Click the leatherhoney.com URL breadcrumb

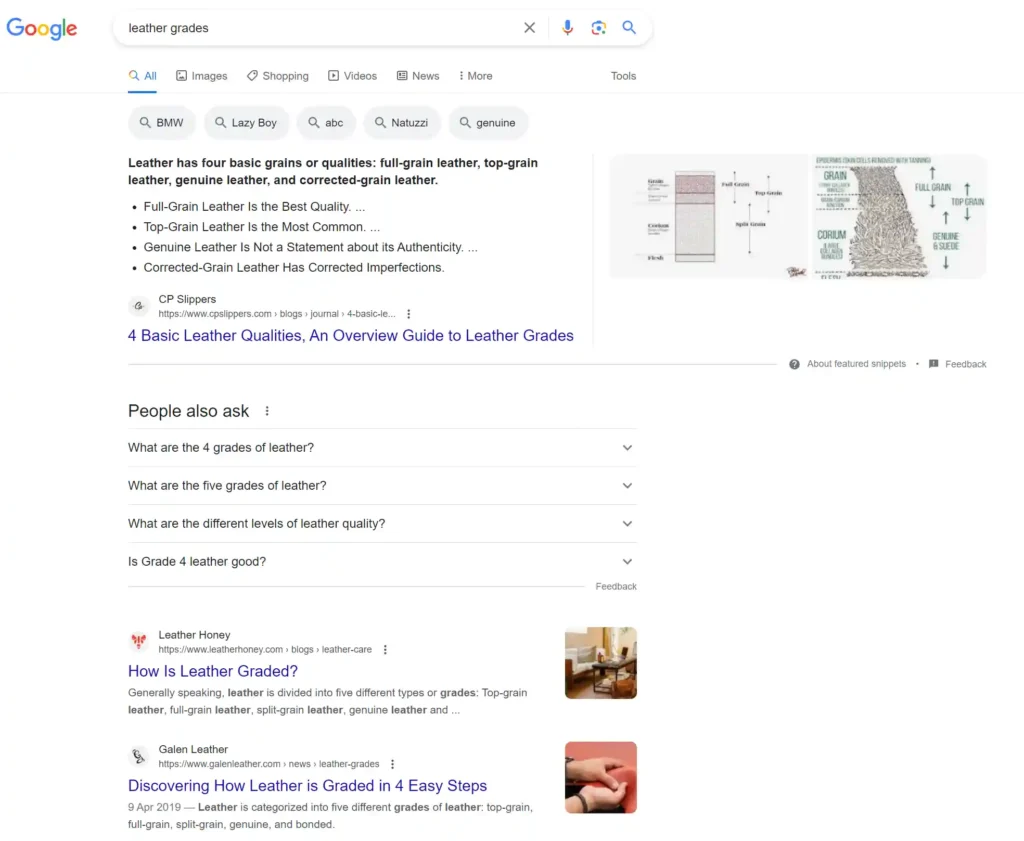click(265, 650)
